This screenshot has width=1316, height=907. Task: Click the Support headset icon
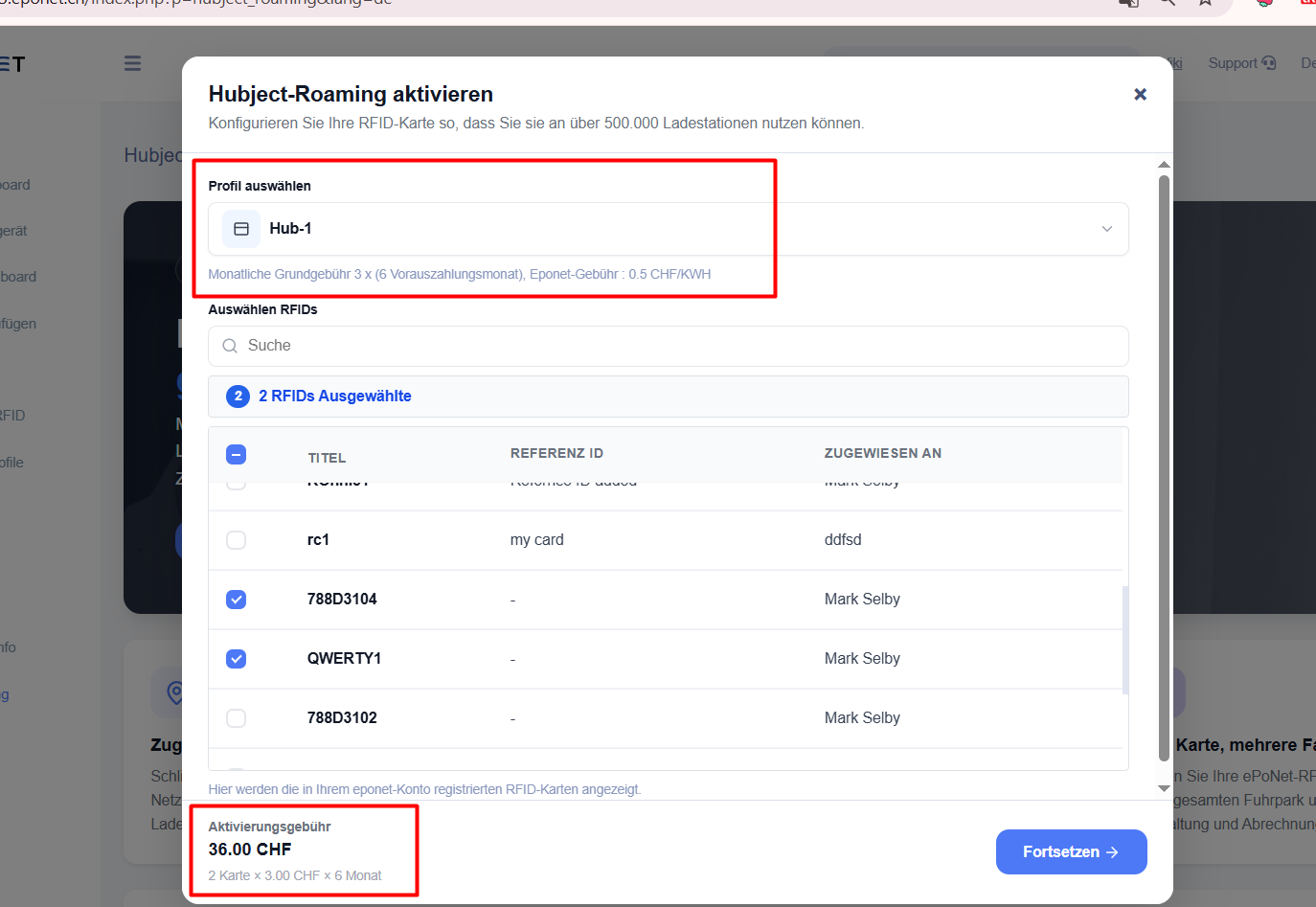(x=1269, y=63)
